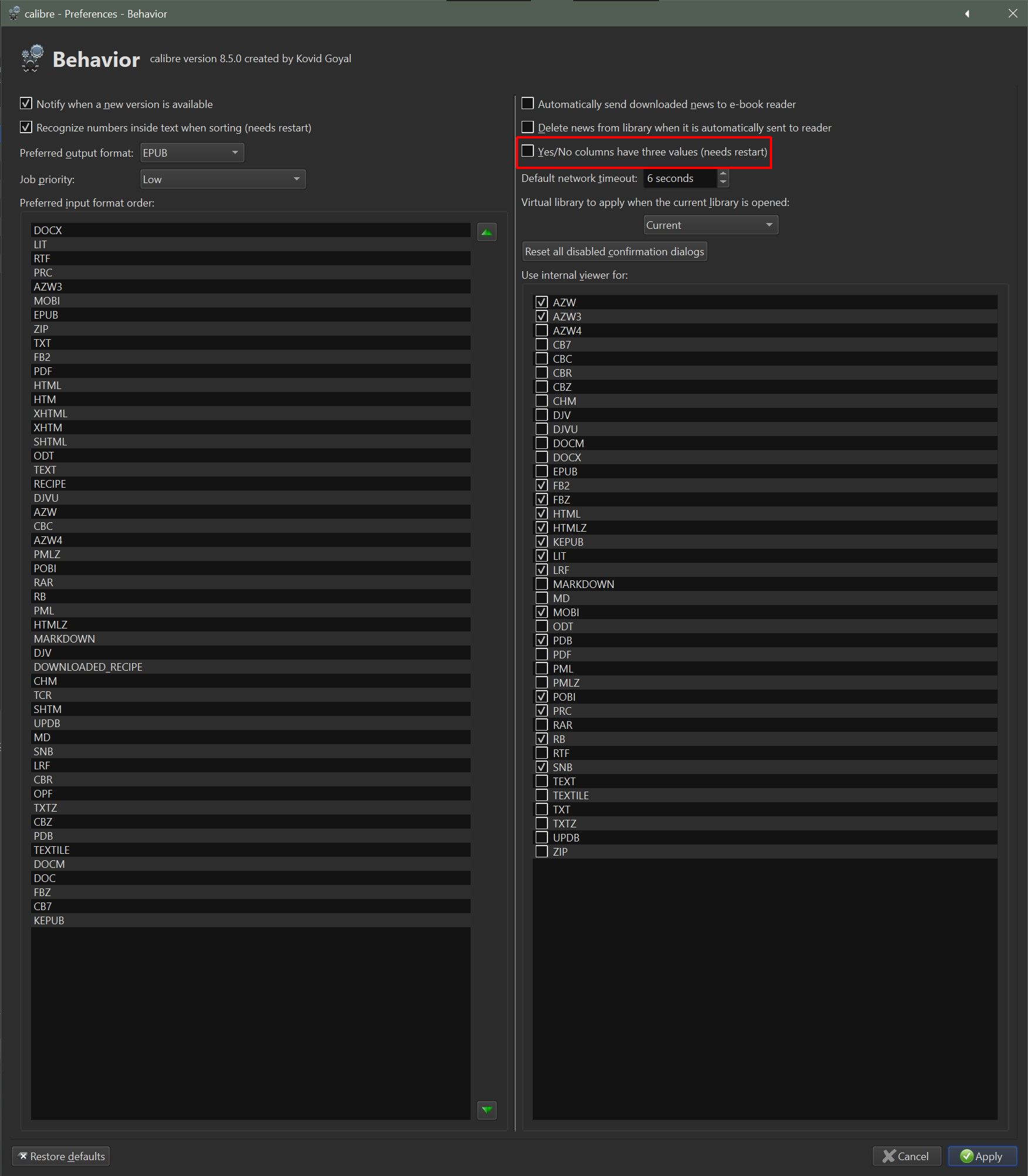Select CHM in input format order

click(251, 681)
